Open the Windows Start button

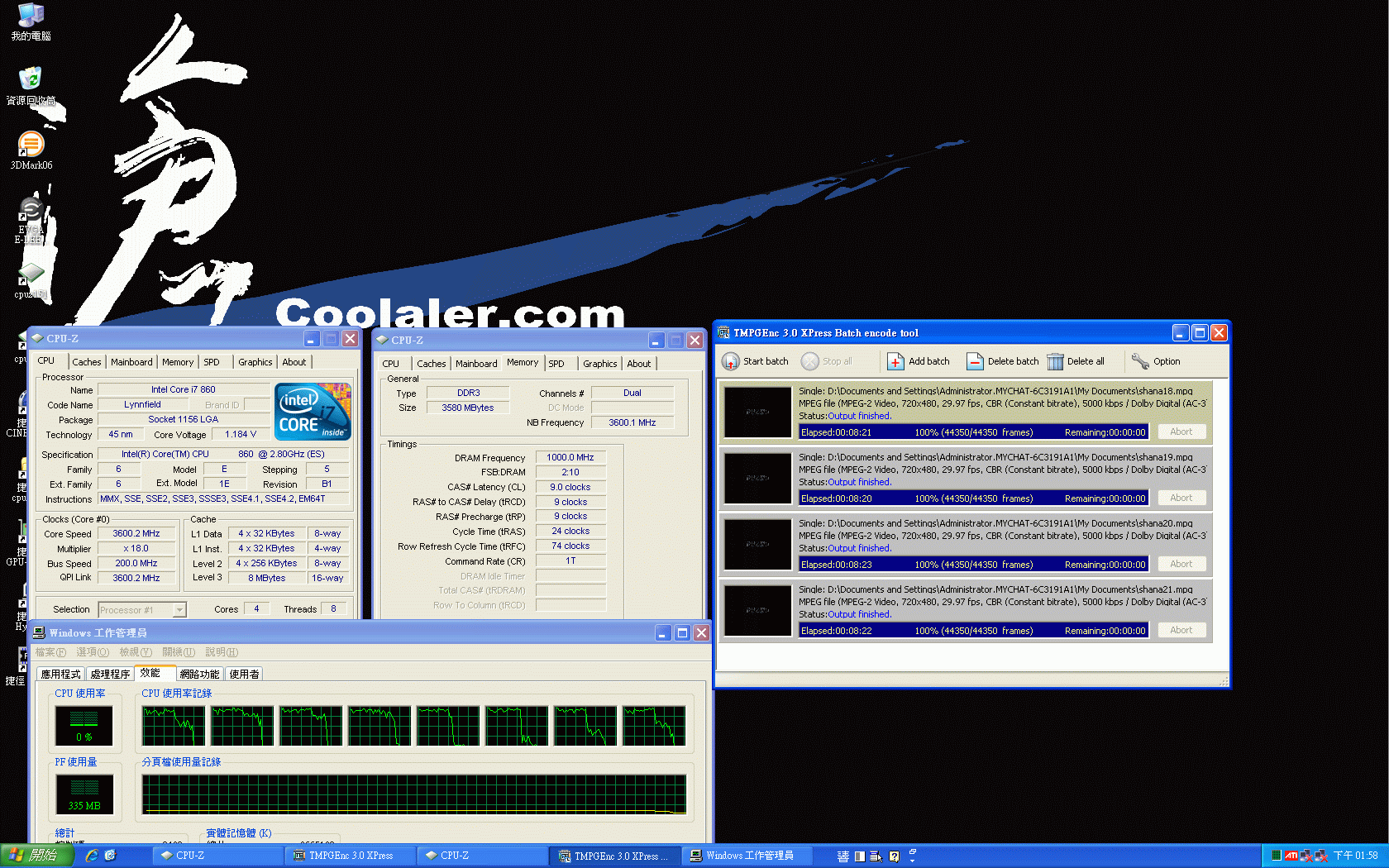point(36,856)
